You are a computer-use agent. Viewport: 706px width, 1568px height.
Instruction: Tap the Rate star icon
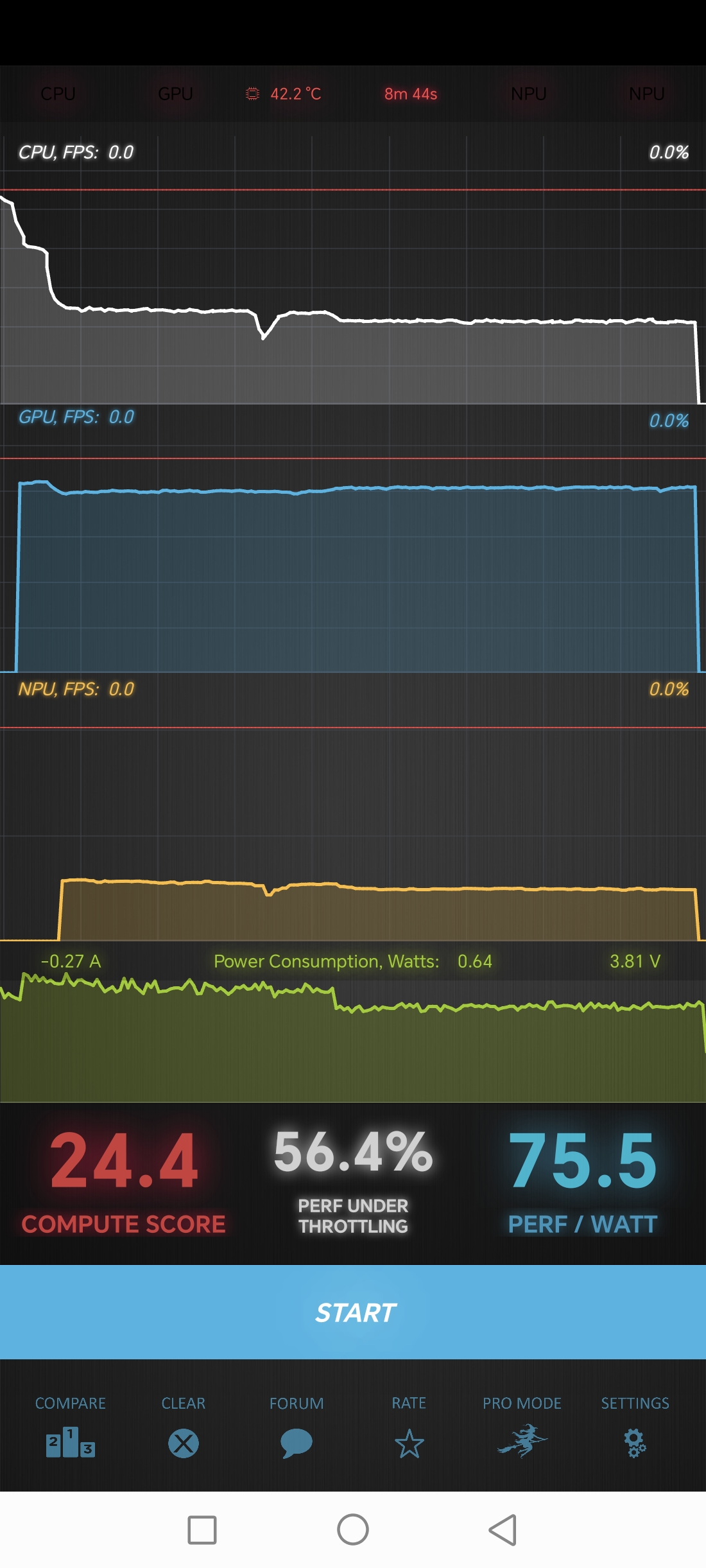[409, 1443]
